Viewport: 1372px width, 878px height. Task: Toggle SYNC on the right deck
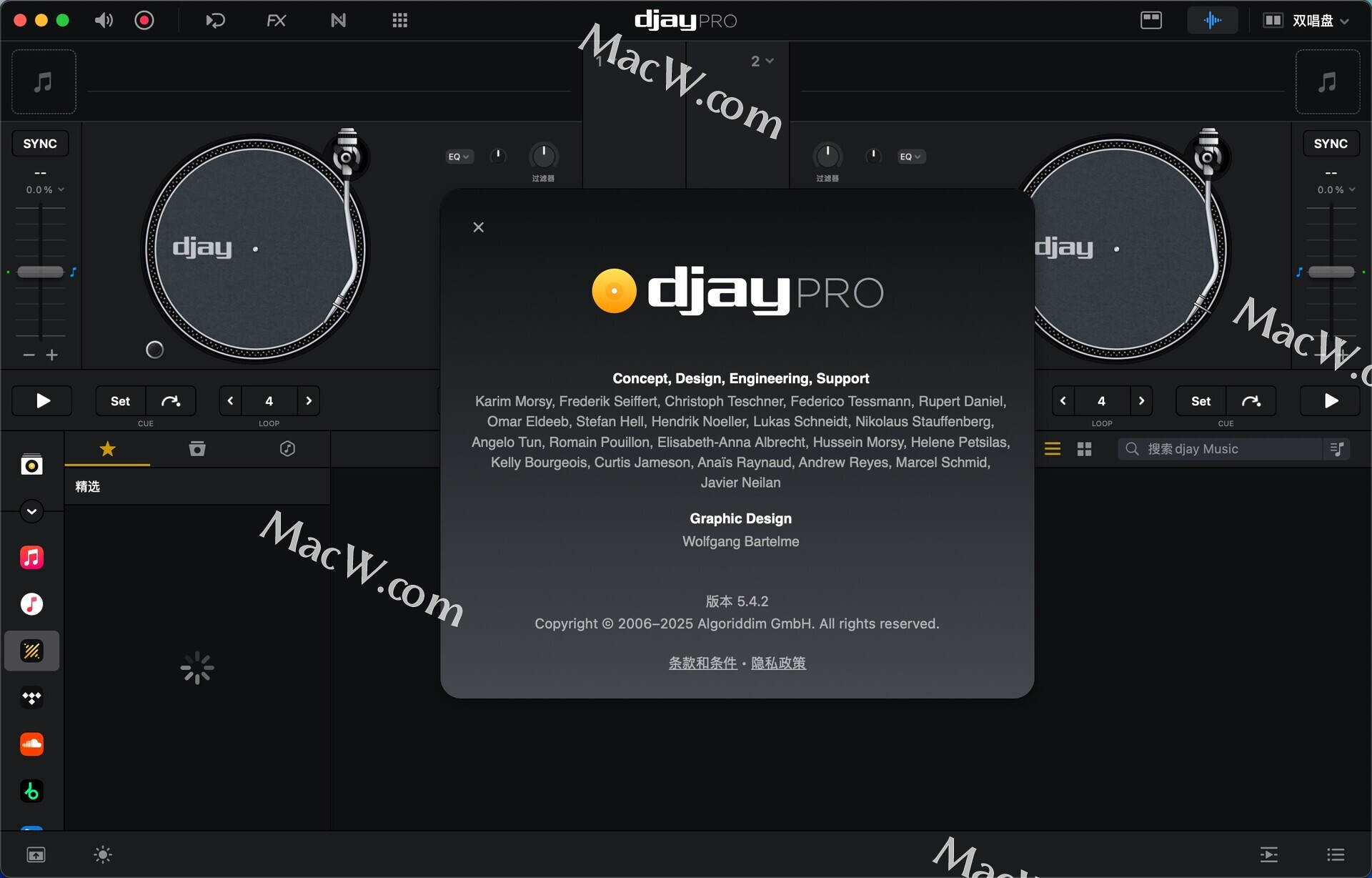(1331, 143)
